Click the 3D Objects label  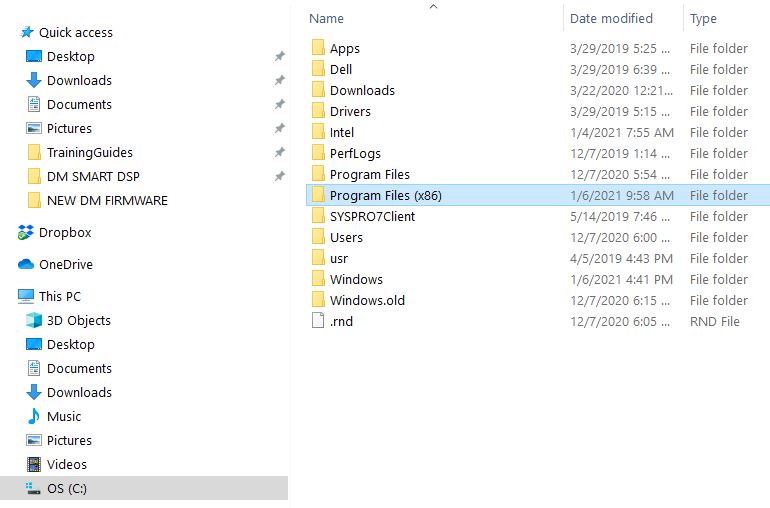[x=79, y=320]
